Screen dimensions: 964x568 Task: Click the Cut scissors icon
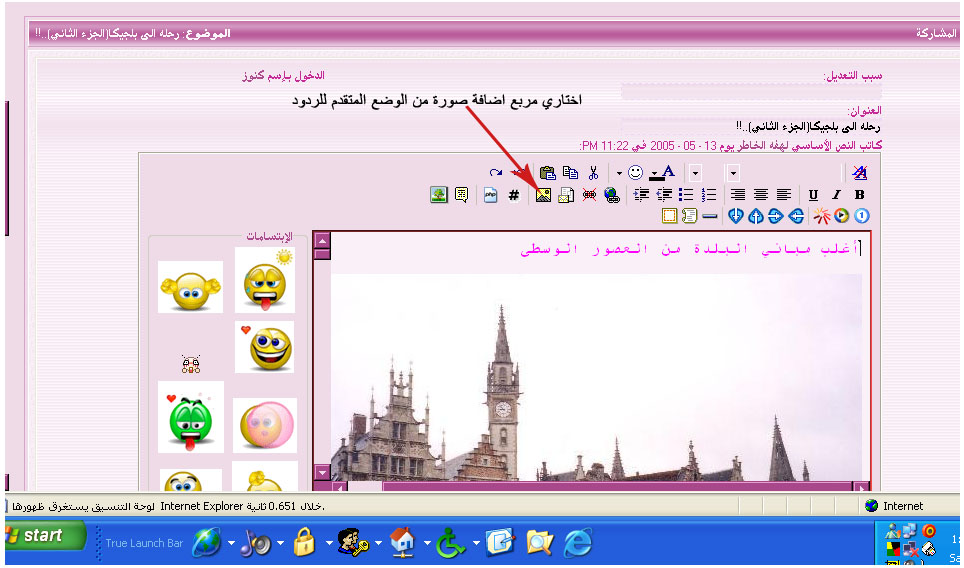coord(593,173)
